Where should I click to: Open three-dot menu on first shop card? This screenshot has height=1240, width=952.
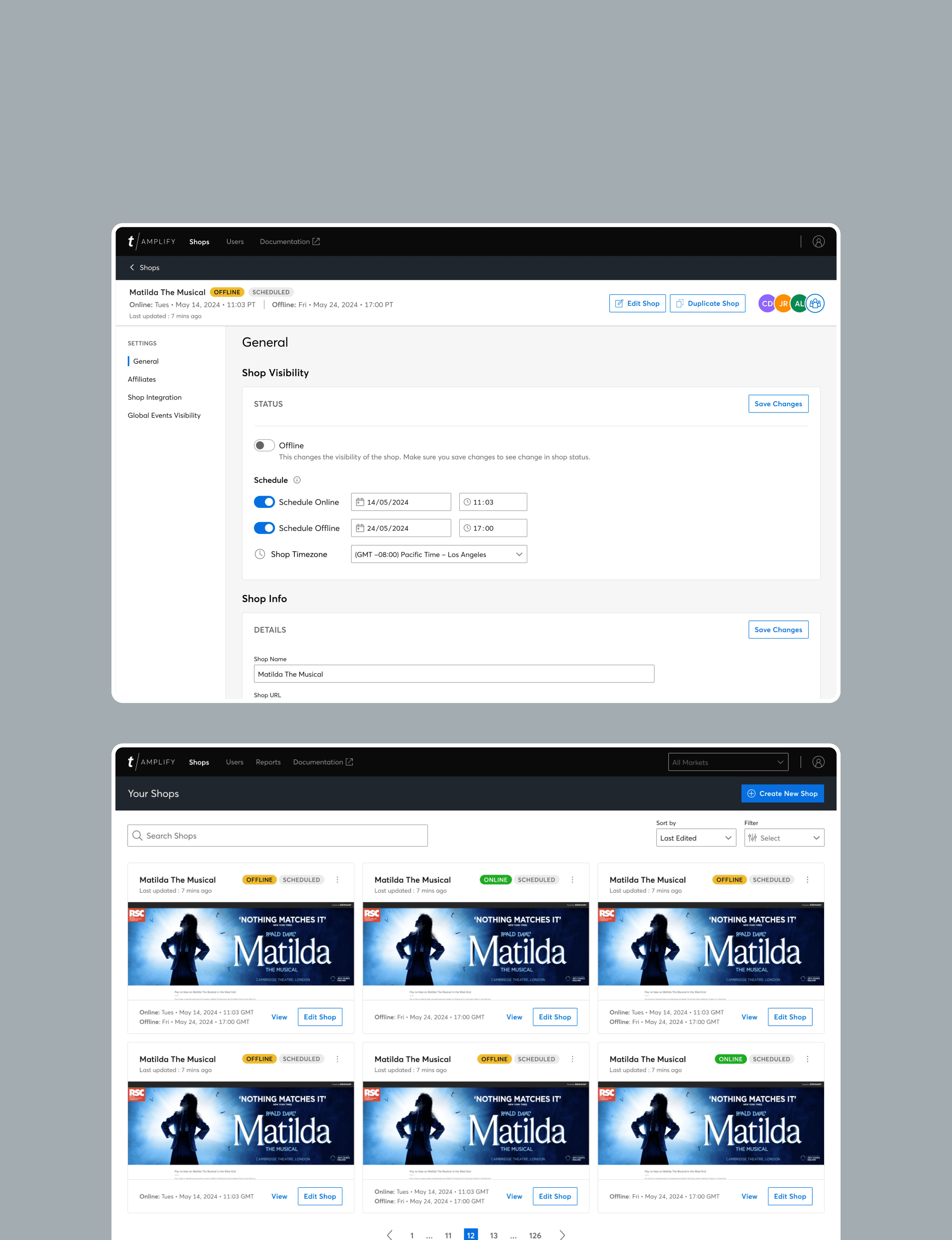pyautogui.click(x=337, y=880)
